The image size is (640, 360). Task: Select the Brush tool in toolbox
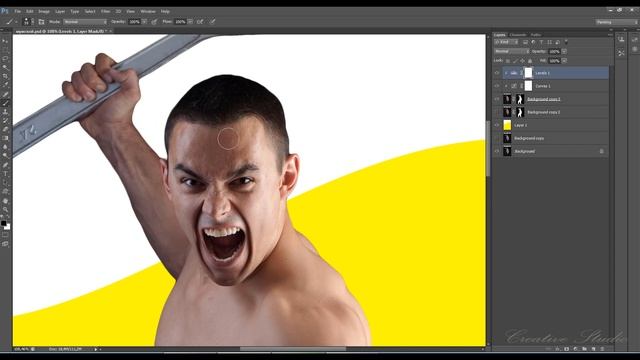tap(5, 103)
